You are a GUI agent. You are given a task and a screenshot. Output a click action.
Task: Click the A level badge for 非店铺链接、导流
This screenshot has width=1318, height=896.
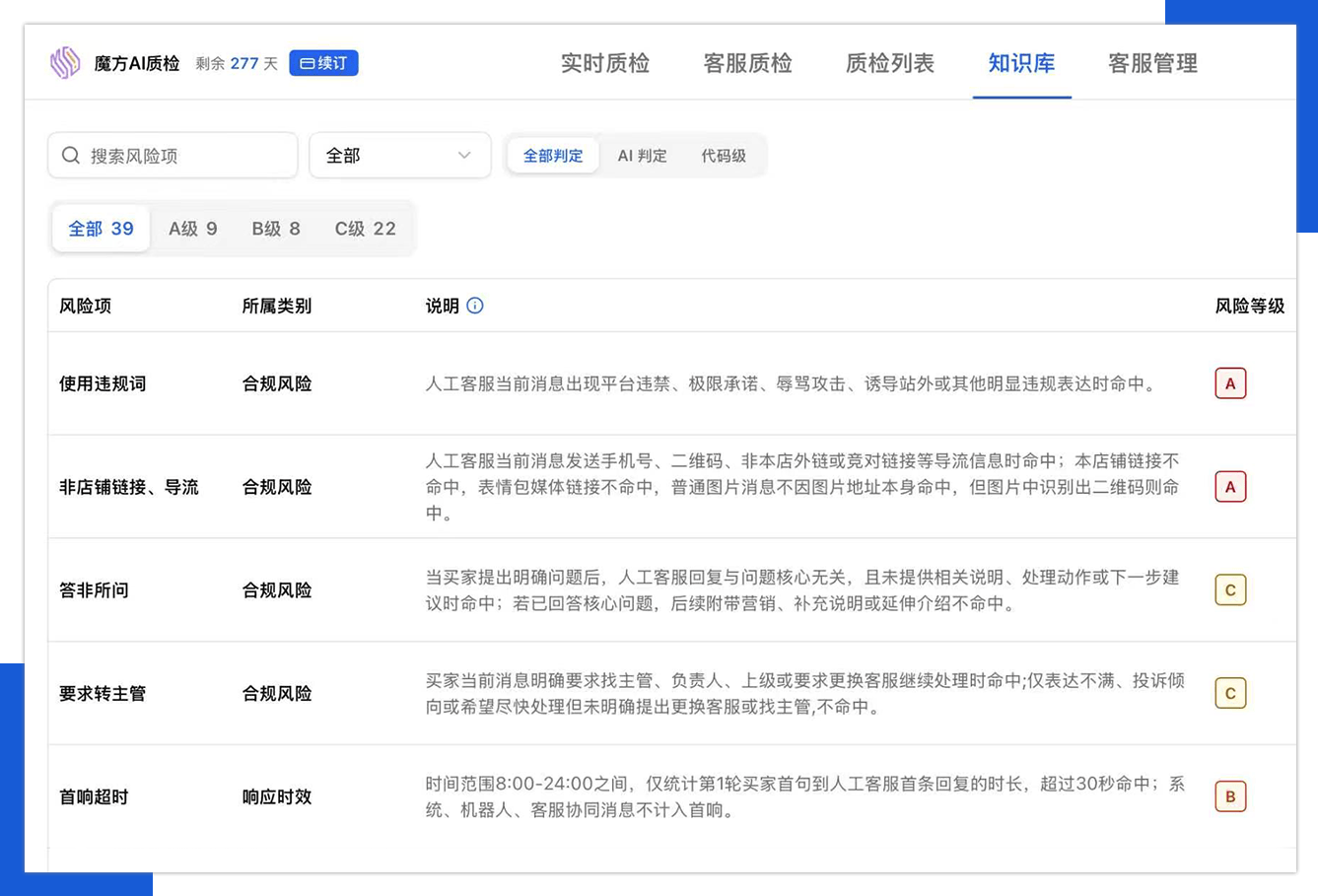pyautogui.click(x=1230, y=487)
